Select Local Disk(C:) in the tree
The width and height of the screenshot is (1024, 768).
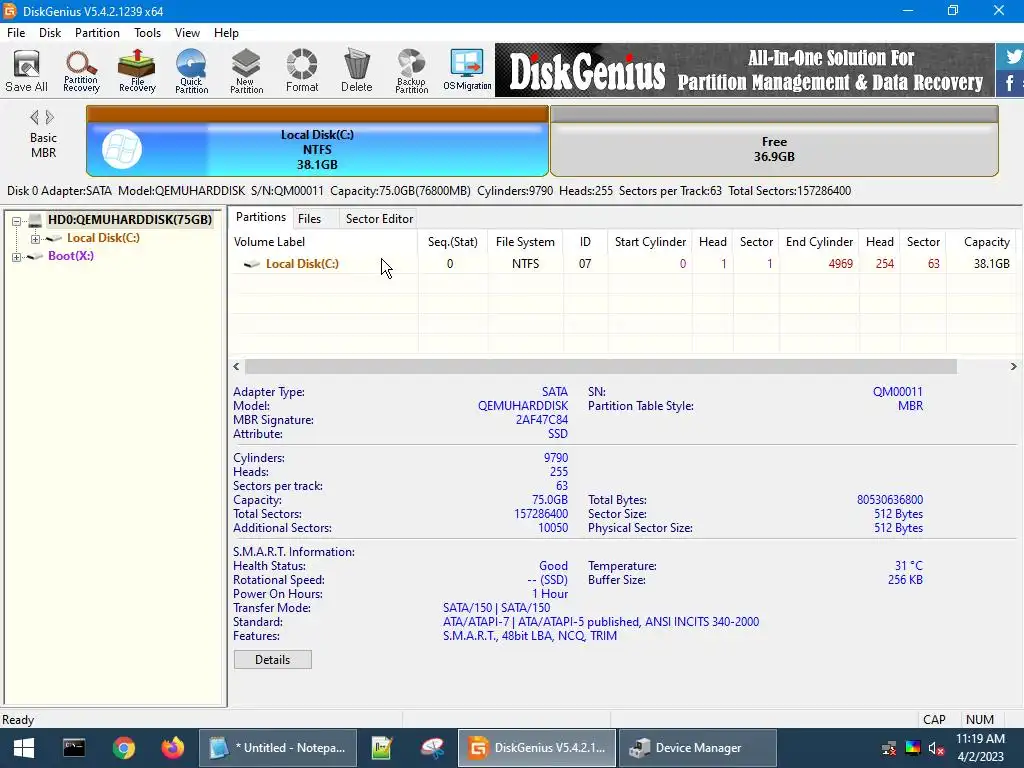click(103, 238)
